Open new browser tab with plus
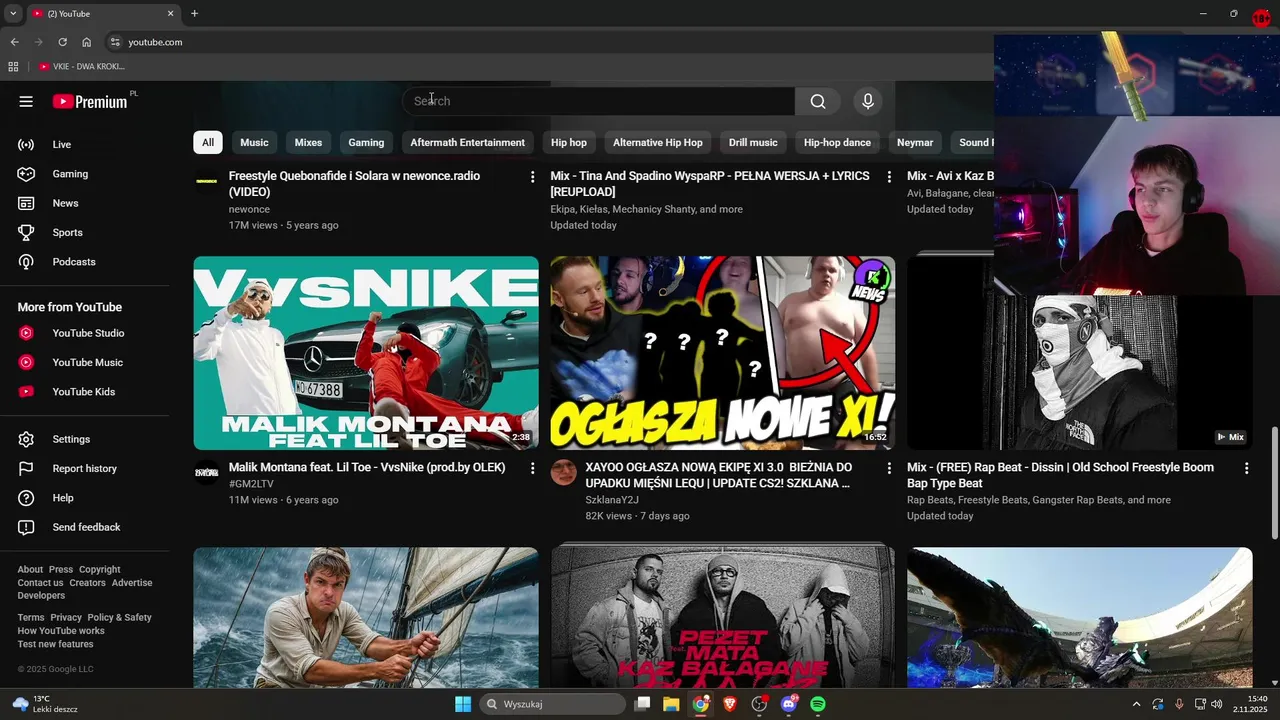The height and width of the screenshot is (720, 1280). pos(194,13)
